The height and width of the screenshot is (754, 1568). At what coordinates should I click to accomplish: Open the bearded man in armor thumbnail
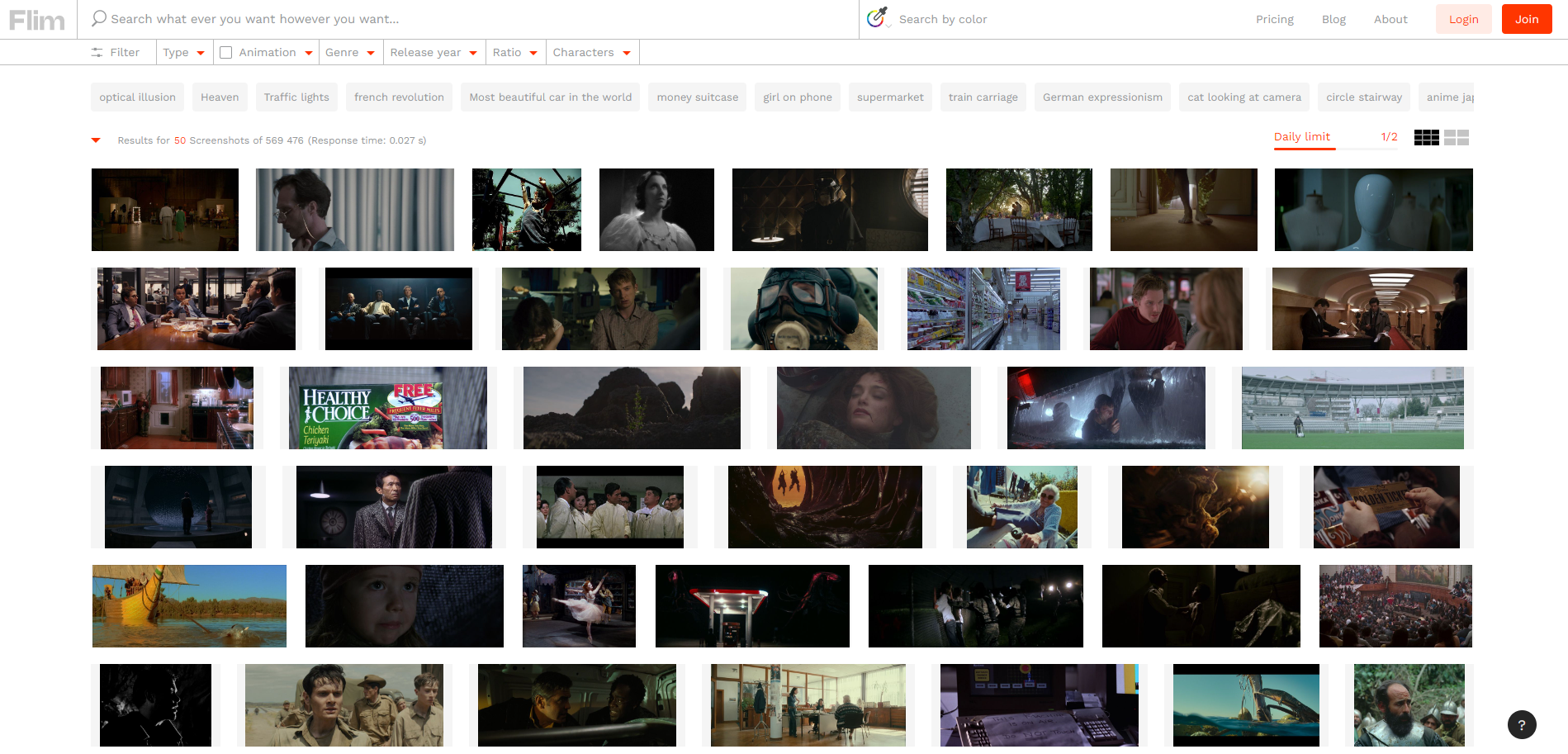click(x=1409, y=705)
